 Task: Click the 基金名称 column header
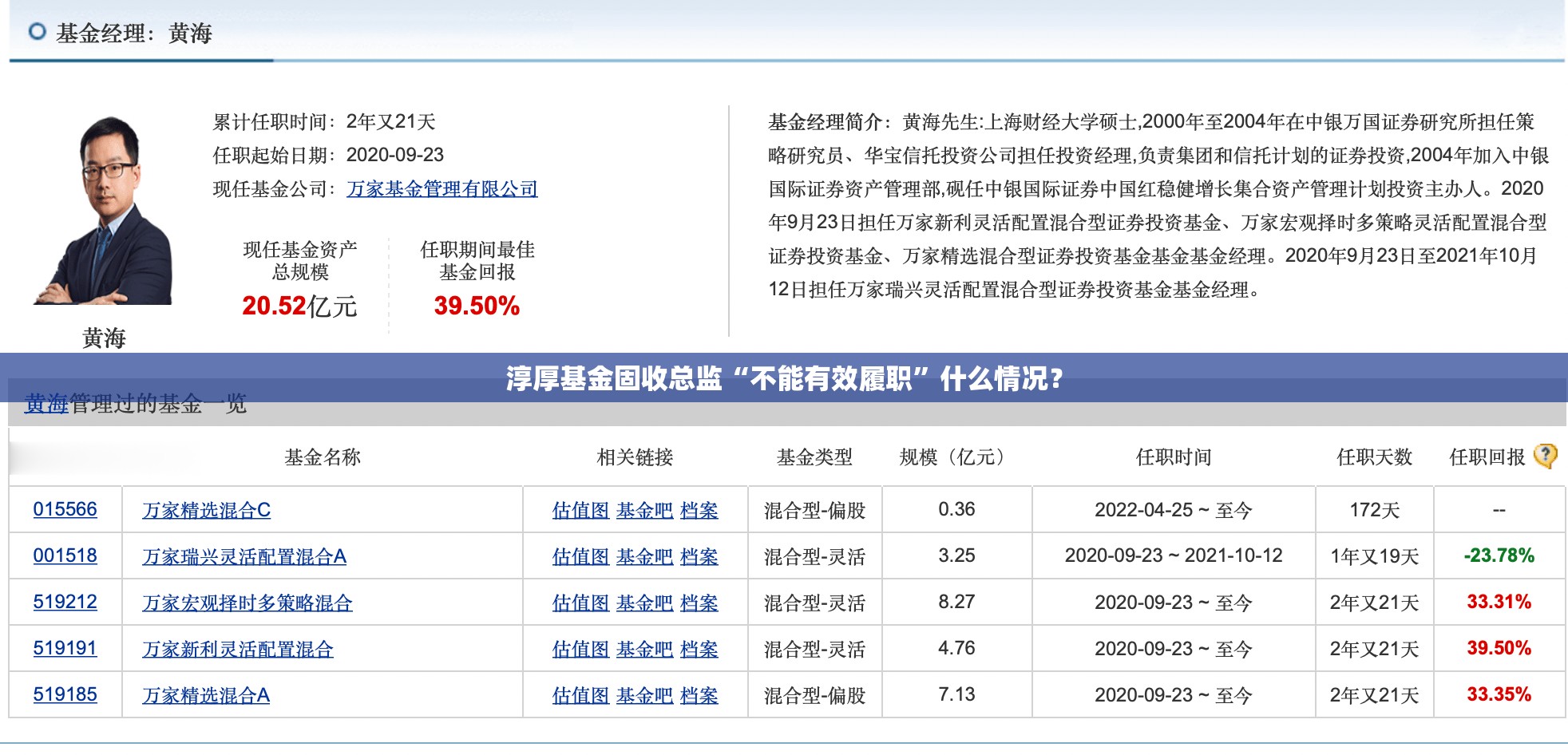(323, 457)
